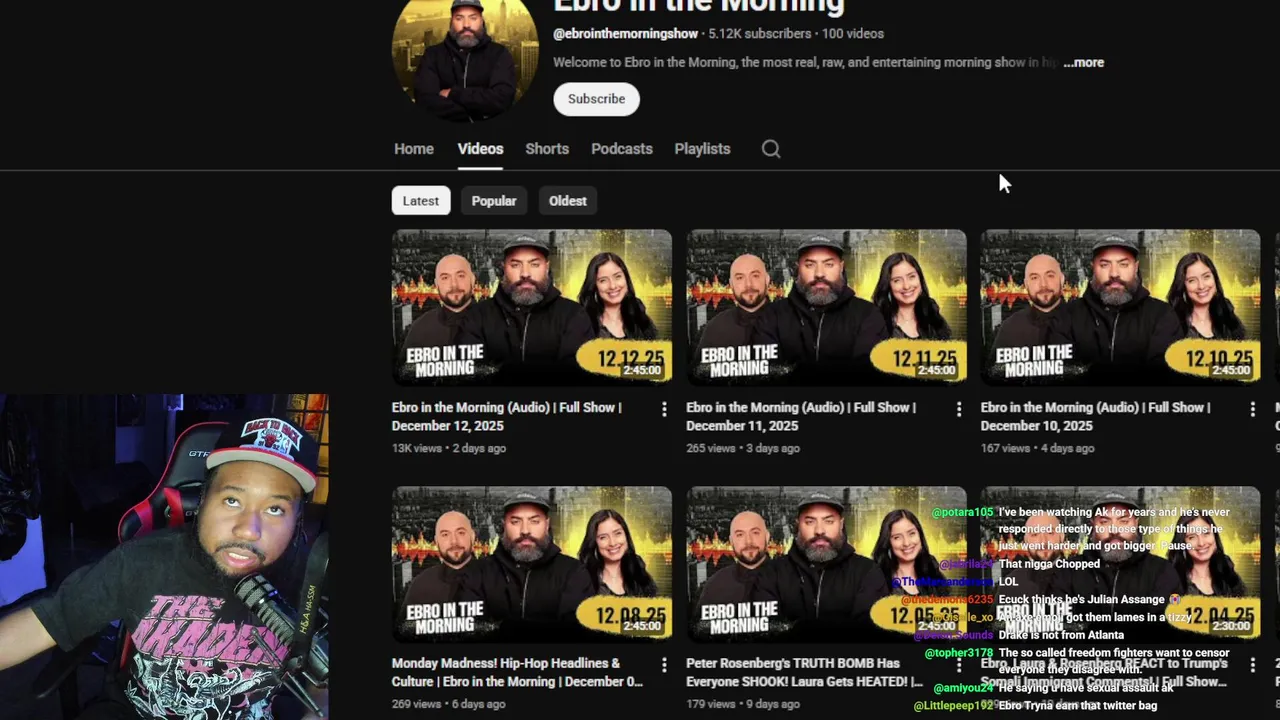This screenshot has height=720, width=1280.
Task: Click chat username @topher3178
Action: click(x=958, y=653)
